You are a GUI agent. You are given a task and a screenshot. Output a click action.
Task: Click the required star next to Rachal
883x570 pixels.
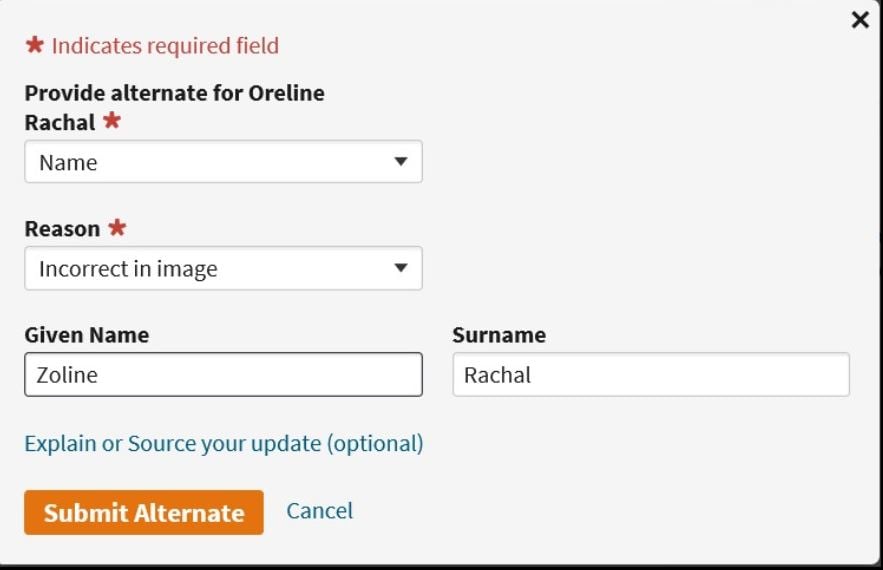pyautogui.click(x=112, y=119)
